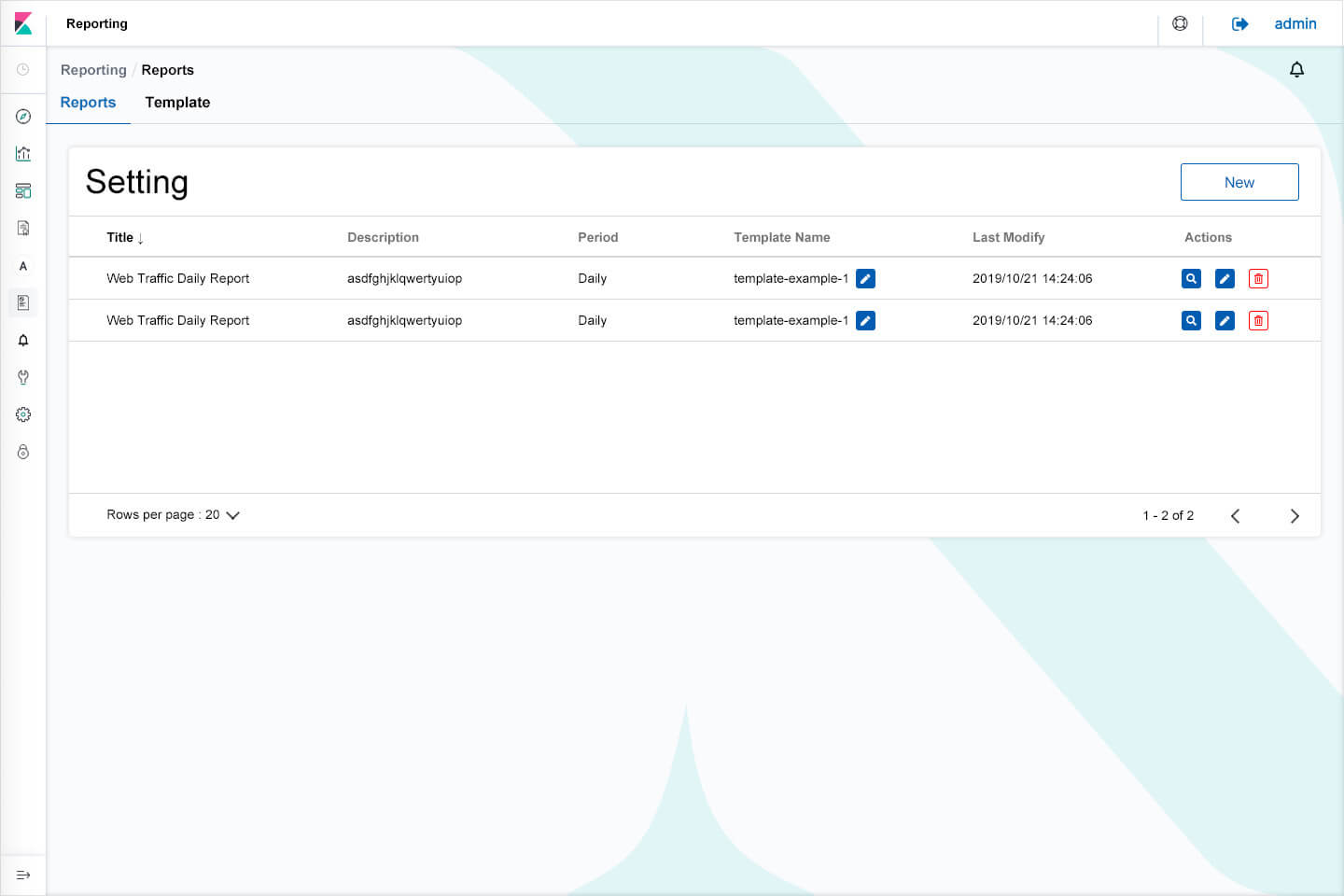Click first row description asdfghjklqwertyuiop
The width and height of the screenshot is (1344, 896).
[405, 278]
